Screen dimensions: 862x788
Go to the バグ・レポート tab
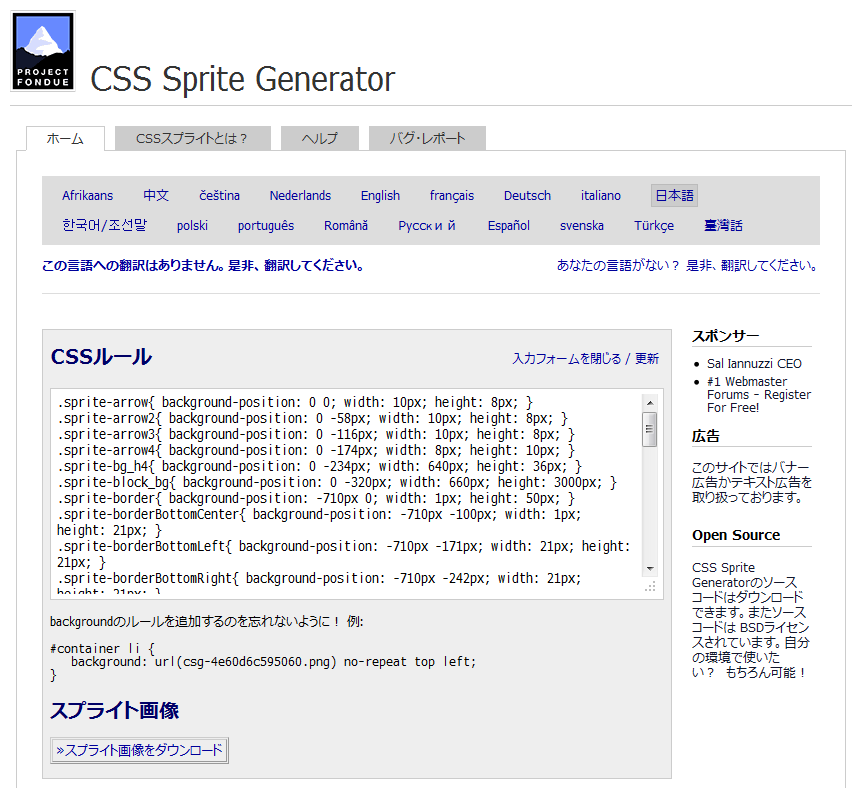427,139
